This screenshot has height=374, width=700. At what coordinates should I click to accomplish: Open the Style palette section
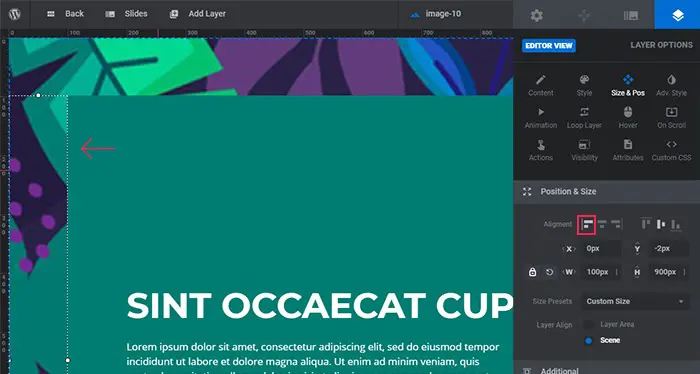[x=584, y=85]
